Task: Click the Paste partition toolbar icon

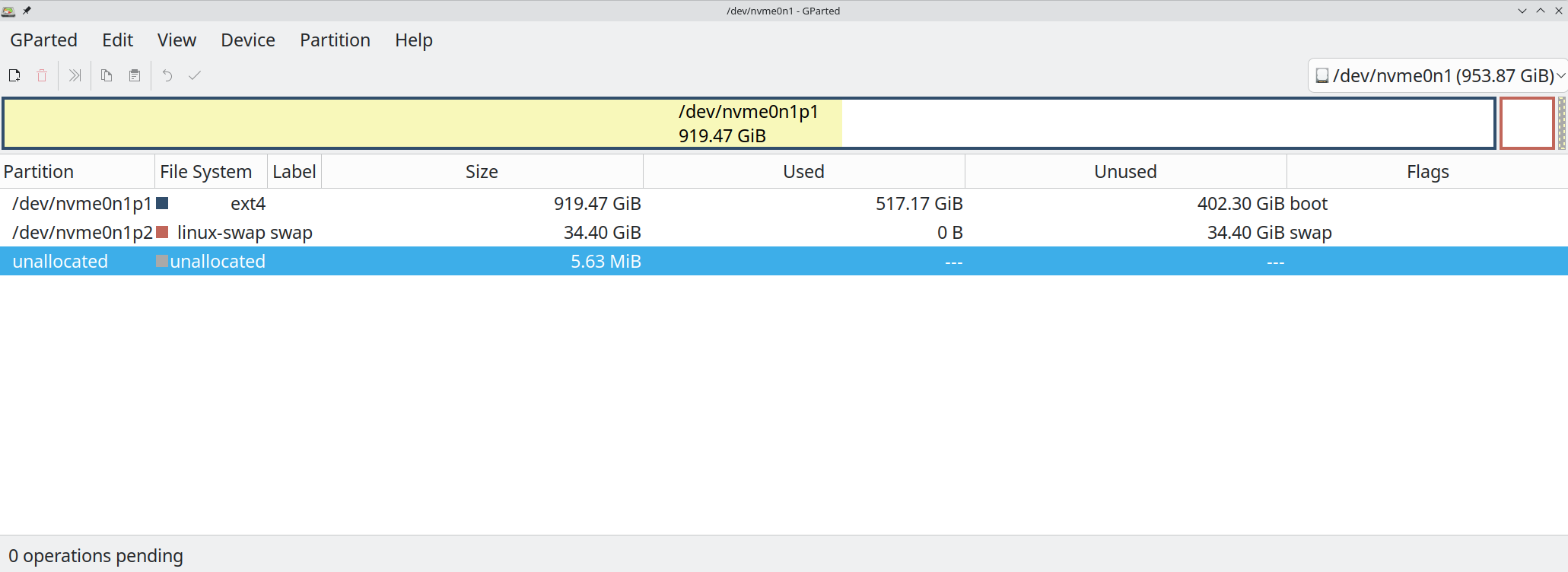Action: pos(135,75)
